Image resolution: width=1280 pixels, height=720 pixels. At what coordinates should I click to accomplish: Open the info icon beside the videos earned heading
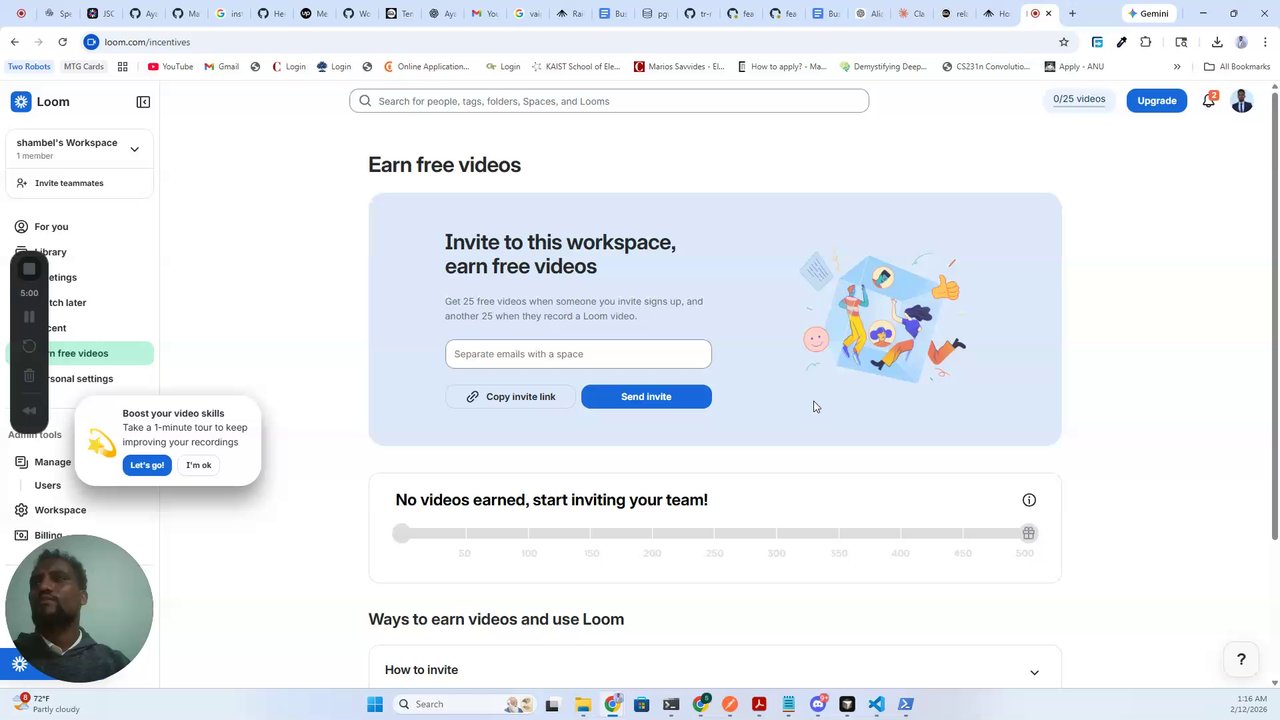coord(1029,500)
